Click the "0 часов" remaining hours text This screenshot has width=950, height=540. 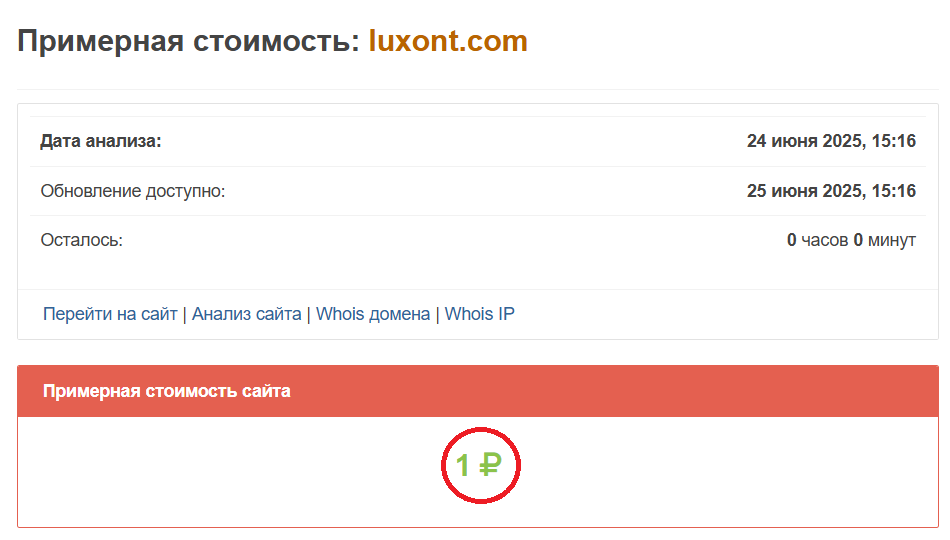(816, 240)
